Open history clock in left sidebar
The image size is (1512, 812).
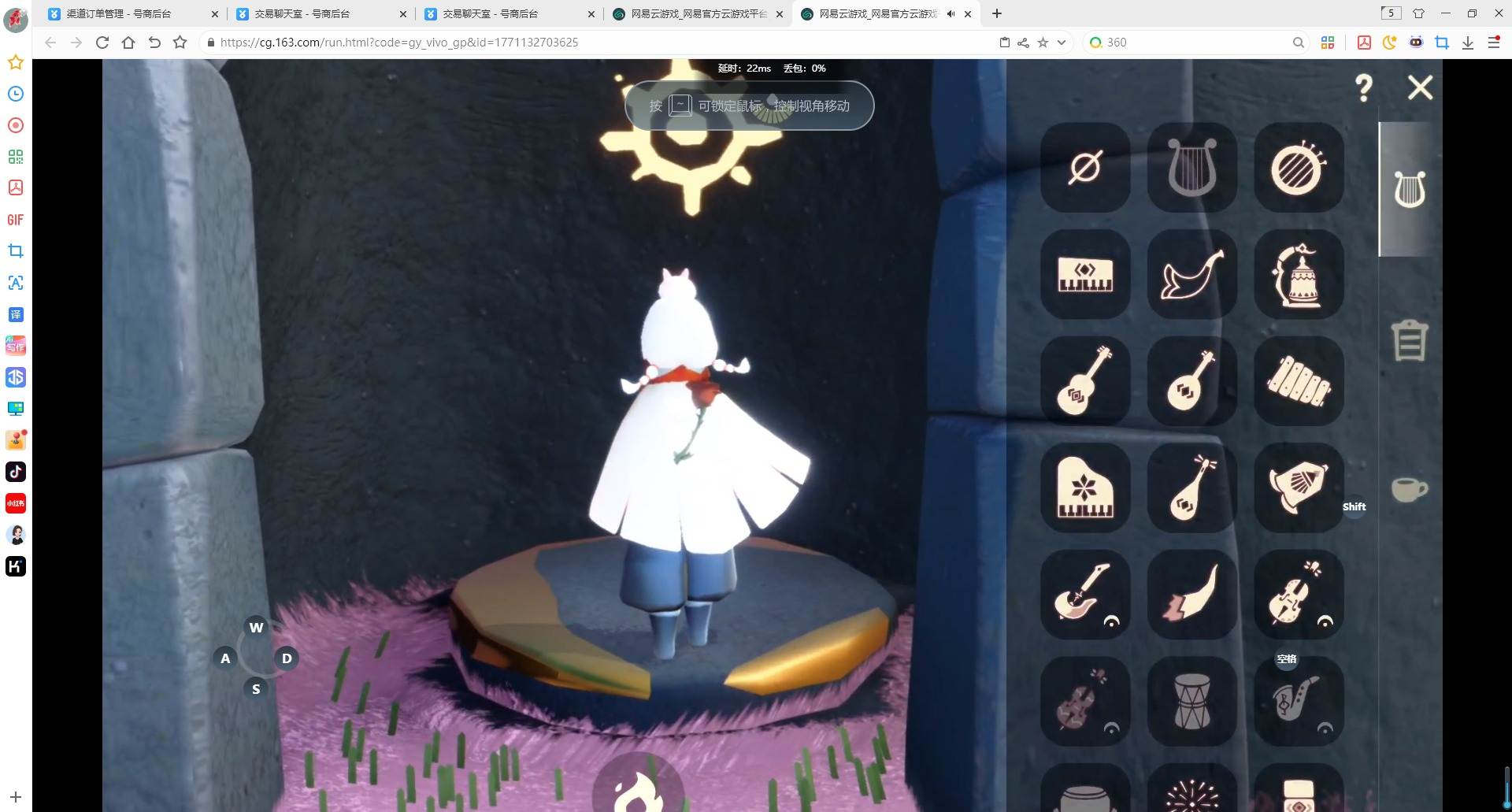(x=16, y=94)
